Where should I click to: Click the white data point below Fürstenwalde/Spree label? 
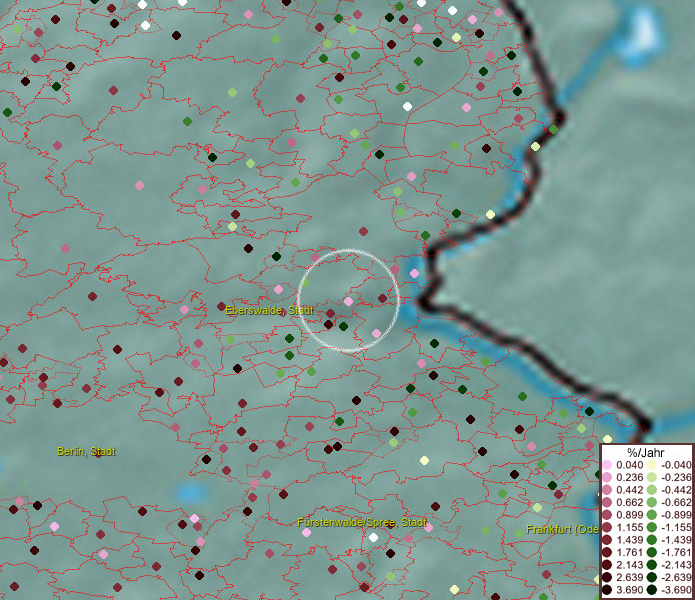coord(374,538)
